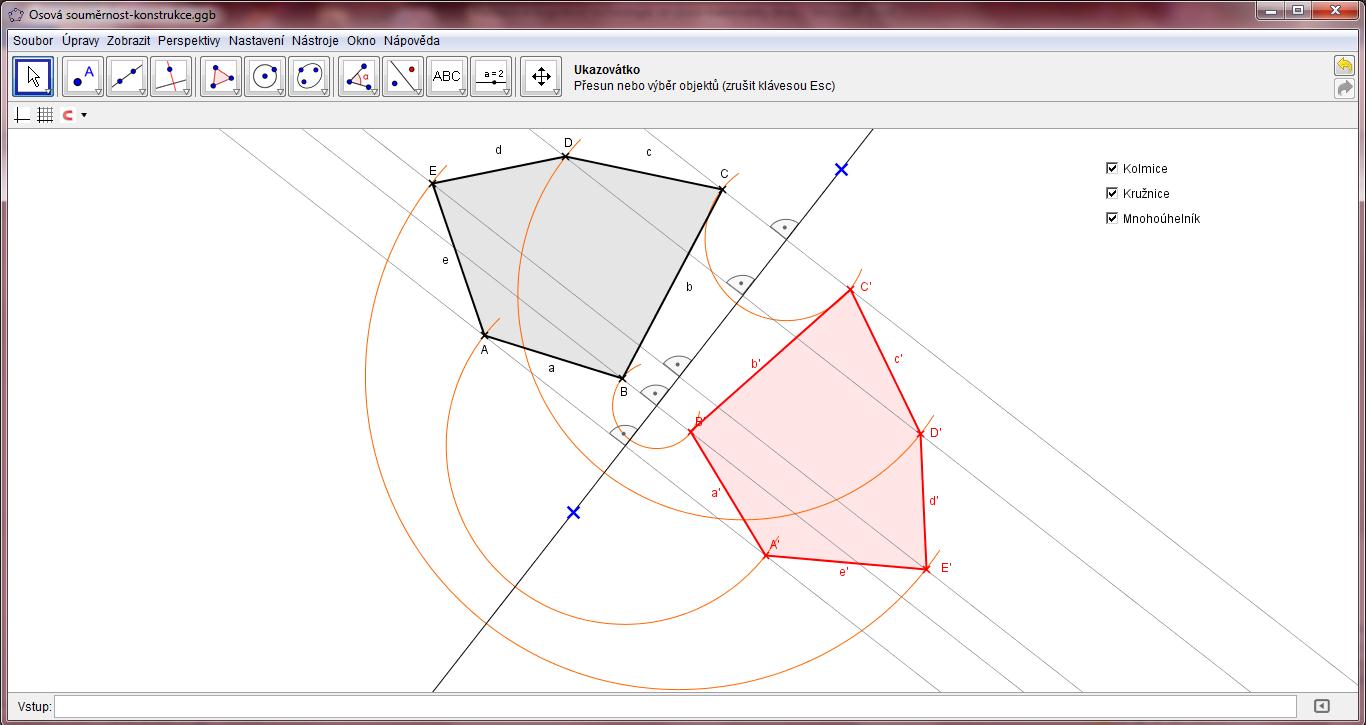Select vertex E' of the red polygon
1366x725 pixels.
pos(926,569)
